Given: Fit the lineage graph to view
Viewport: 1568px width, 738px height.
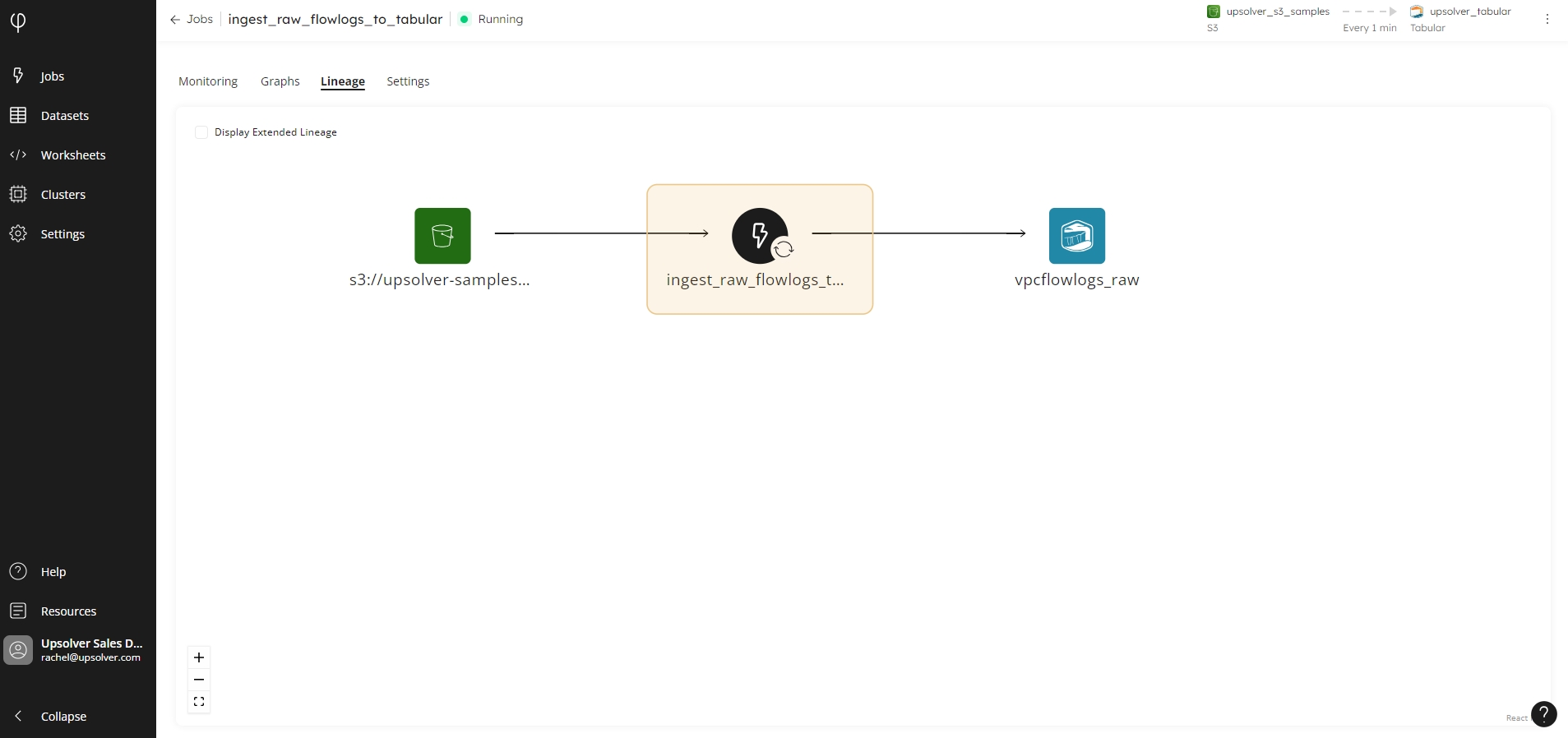Looking at the screenshot, I should pos(199,702).
